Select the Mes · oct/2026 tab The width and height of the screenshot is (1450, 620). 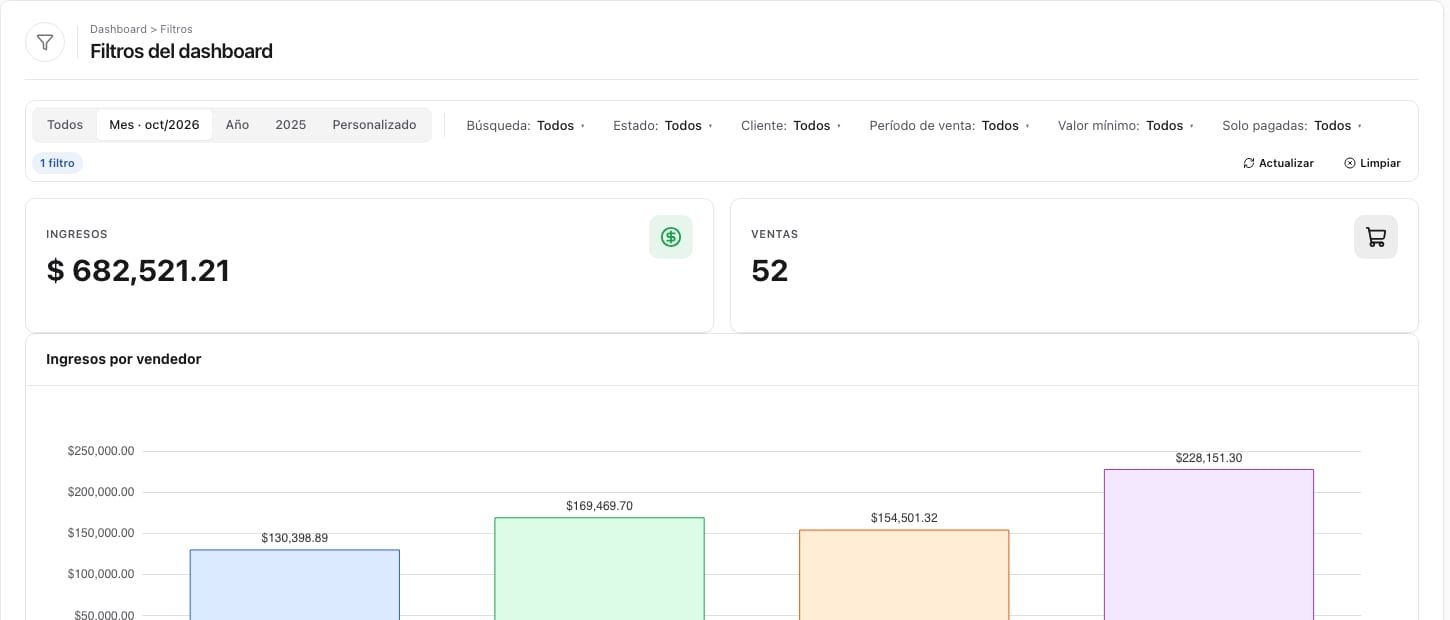[x=154, y=125]
